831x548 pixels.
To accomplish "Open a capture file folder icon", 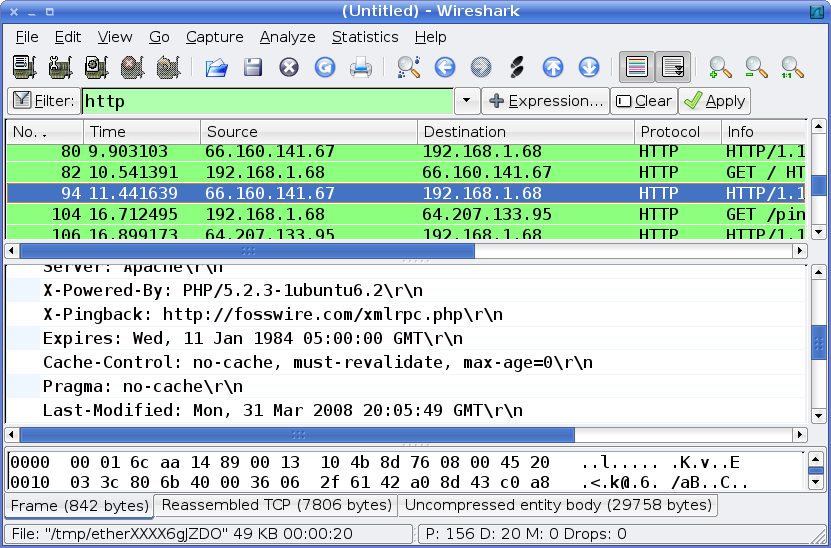I will 217,67.
